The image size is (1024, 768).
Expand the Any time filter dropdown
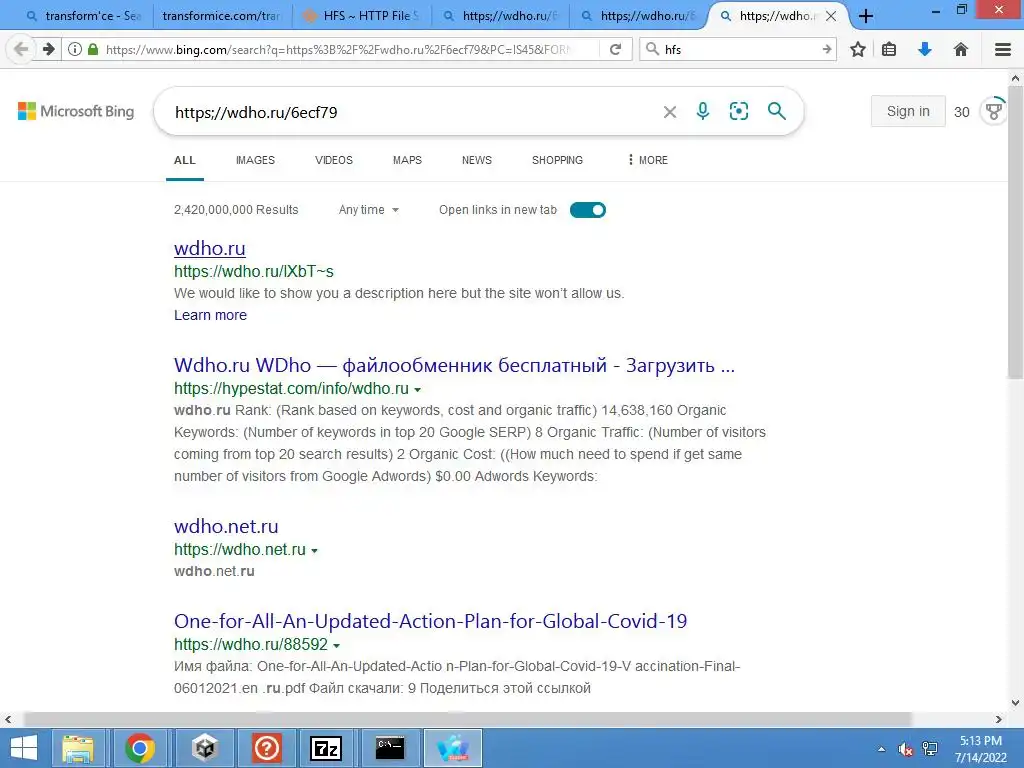pyautogui.click(x=369, y=210)
